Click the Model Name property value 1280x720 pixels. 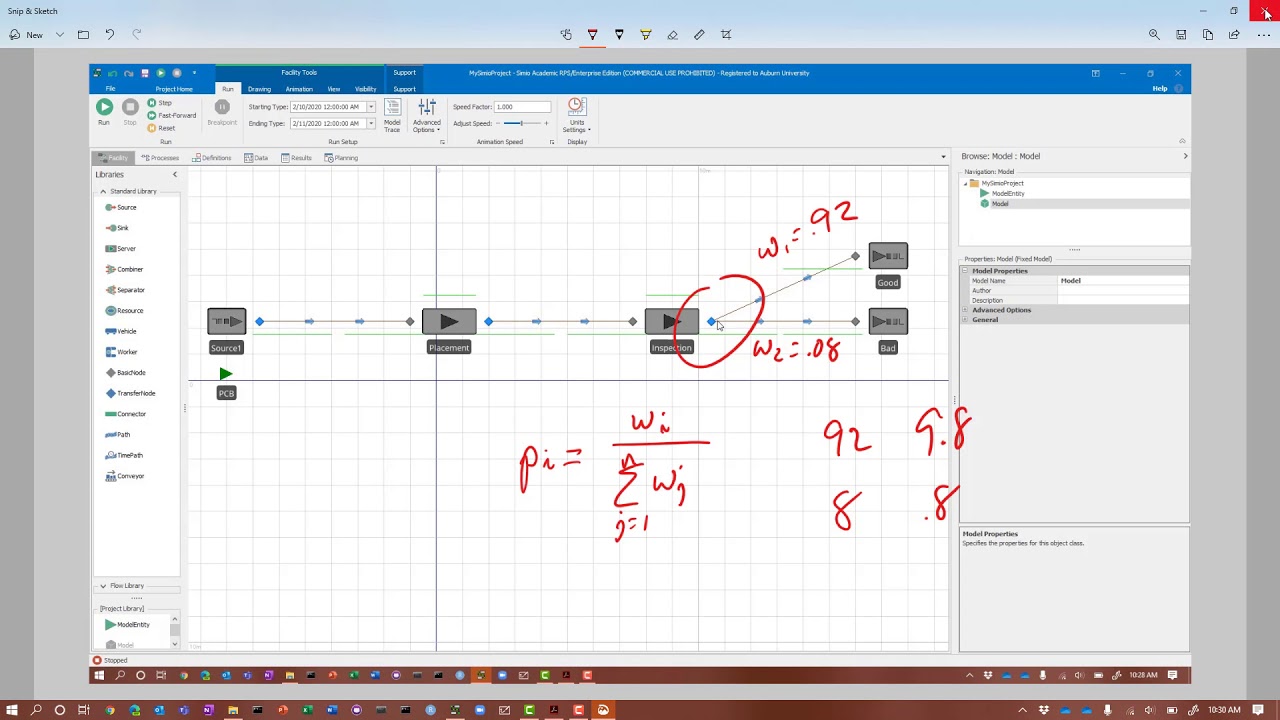coord(1123,281)
